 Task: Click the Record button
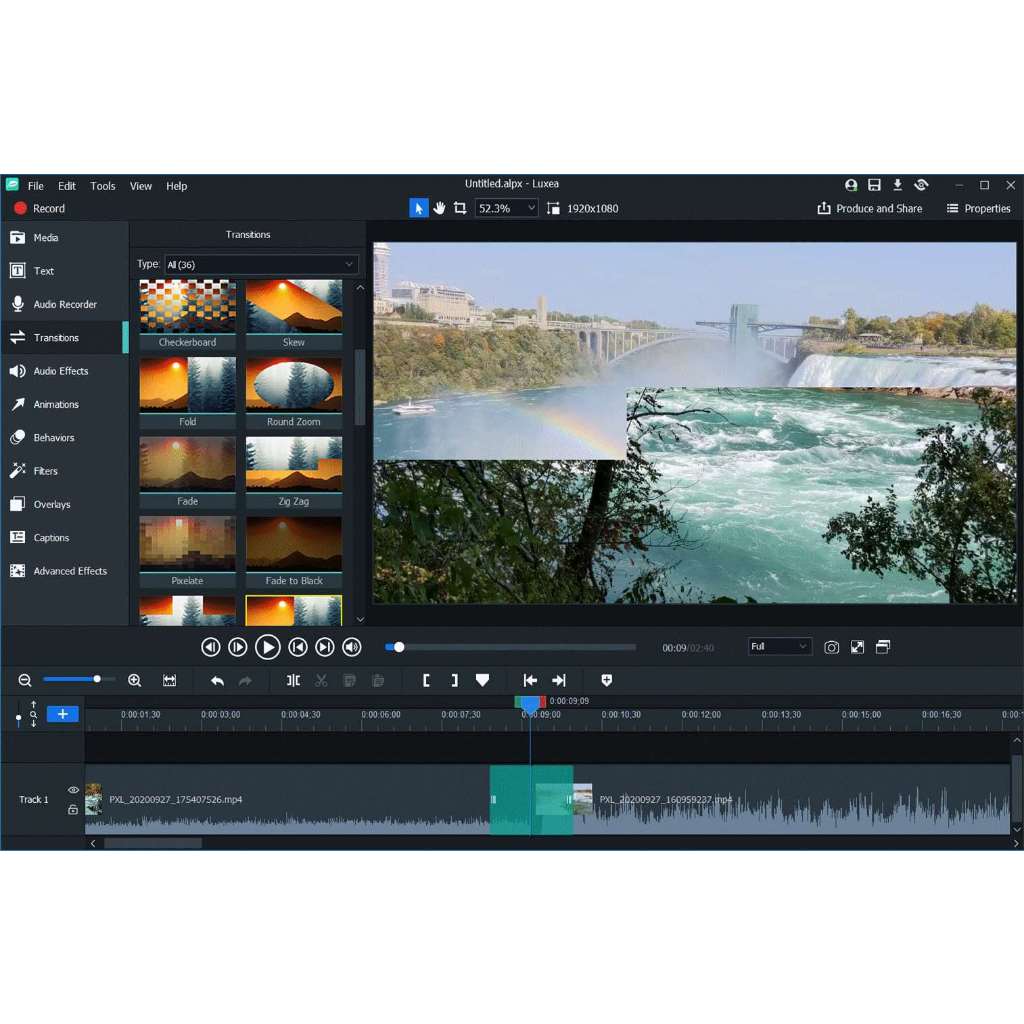tap(39, 208)
